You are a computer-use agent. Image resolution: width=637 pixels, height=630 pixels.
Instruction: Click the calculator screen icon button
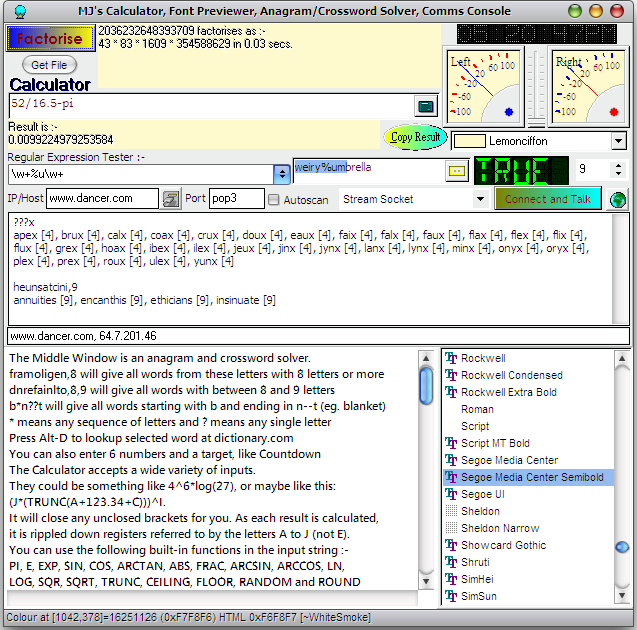pos(426,106)
